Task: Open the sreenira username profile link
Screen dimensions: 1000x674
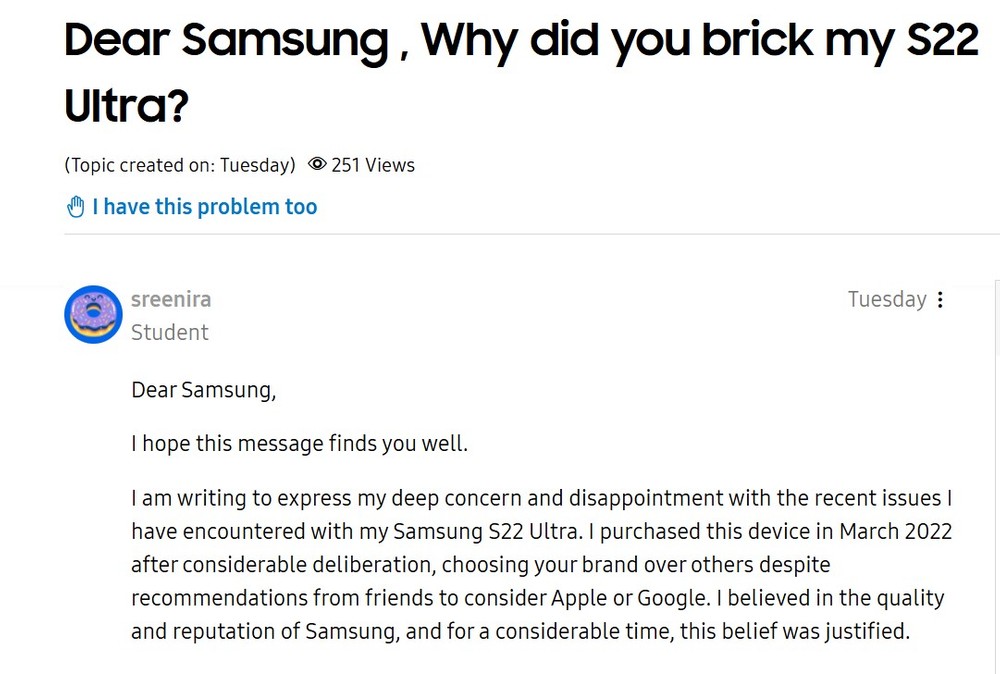Action: click(x=171, y=299)
